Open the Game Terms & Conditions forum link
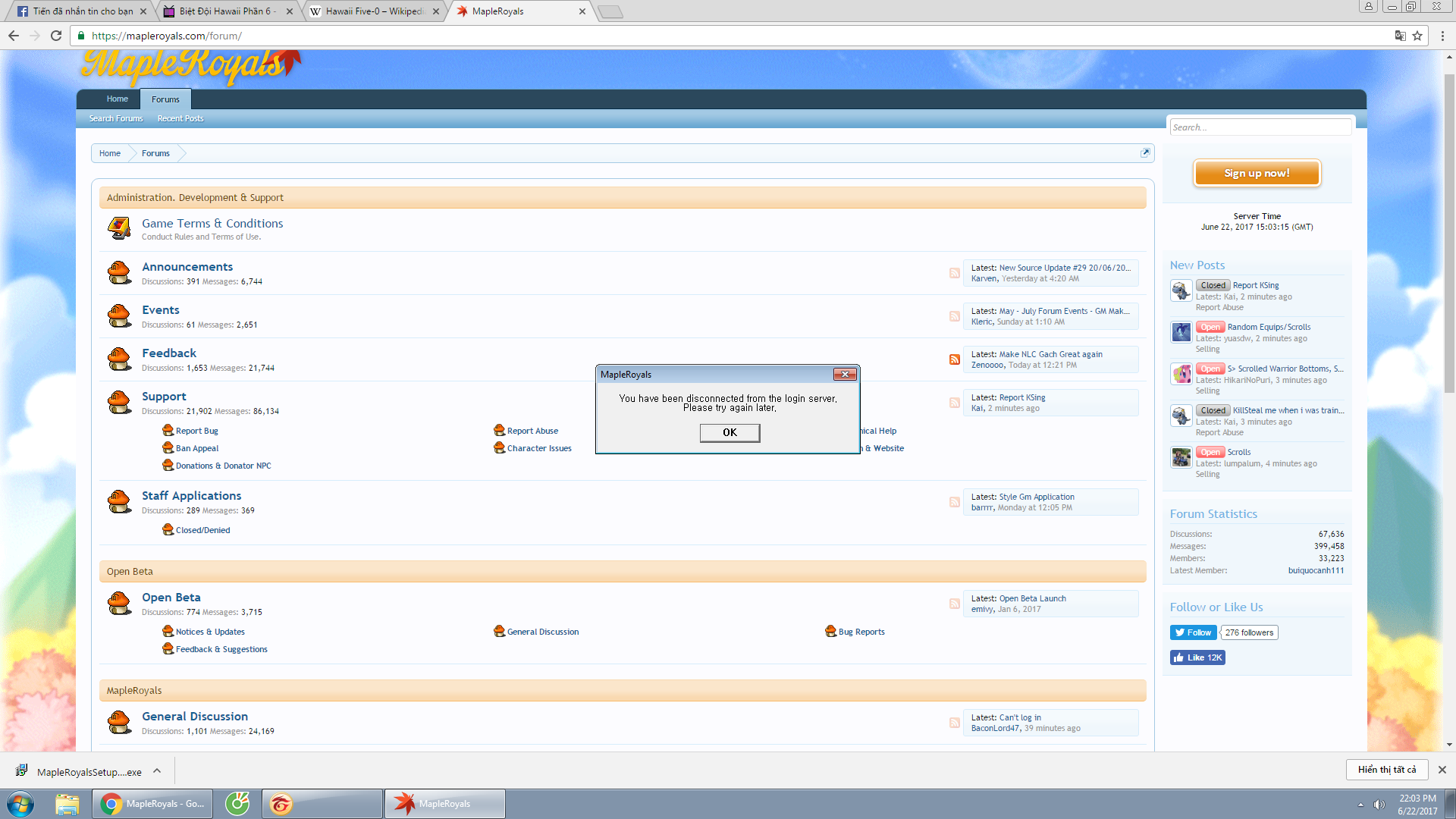 pos(212,223)
